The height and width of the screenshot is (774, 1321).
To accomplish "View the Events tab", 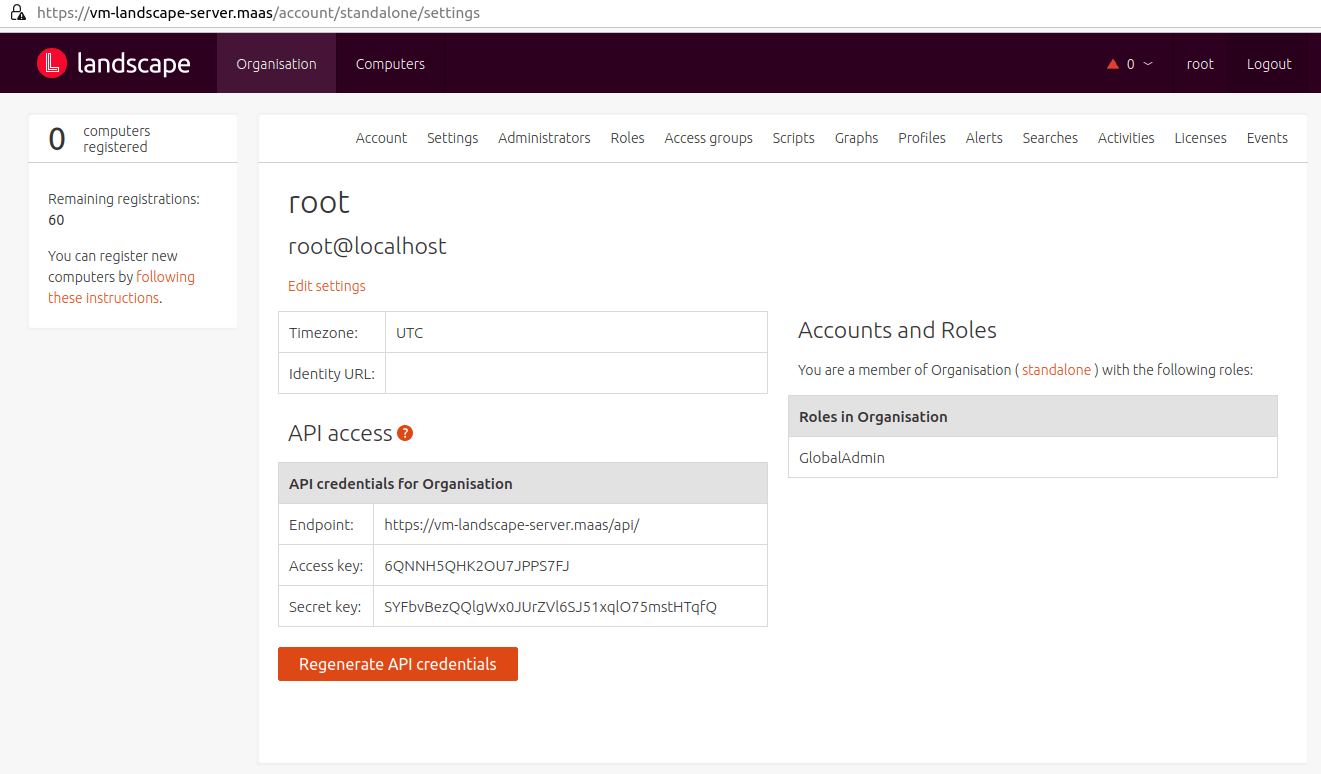I will (1267, 138).
